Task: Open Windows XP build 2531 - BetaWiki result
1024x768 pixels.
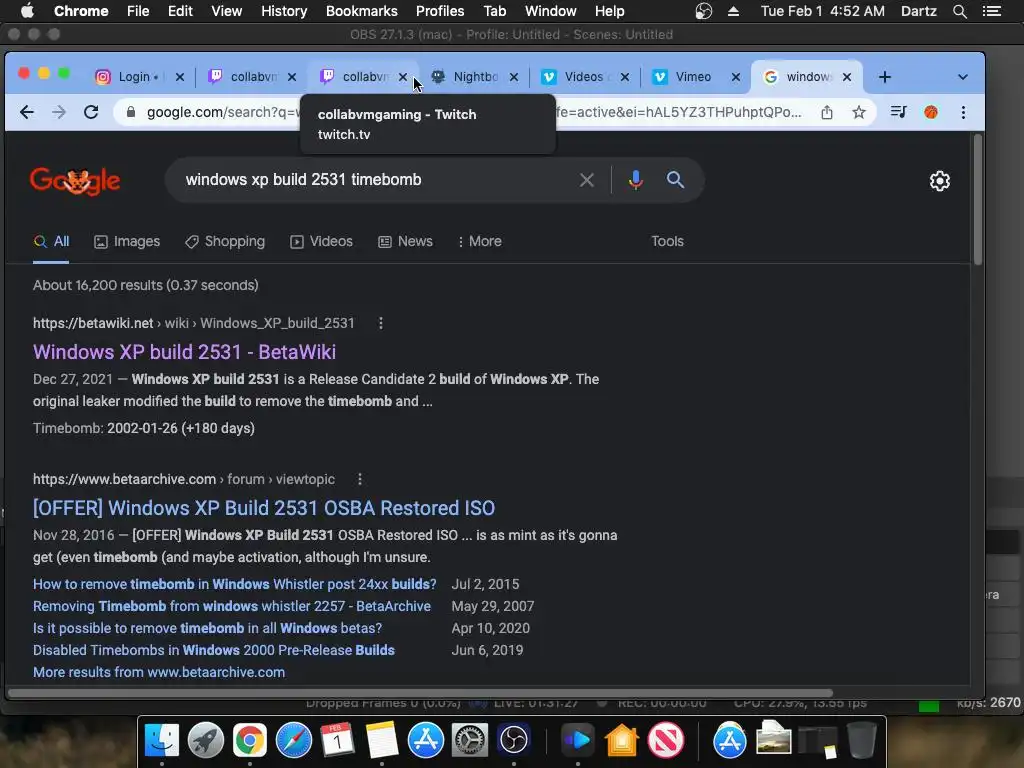Action: coord(184,352)
